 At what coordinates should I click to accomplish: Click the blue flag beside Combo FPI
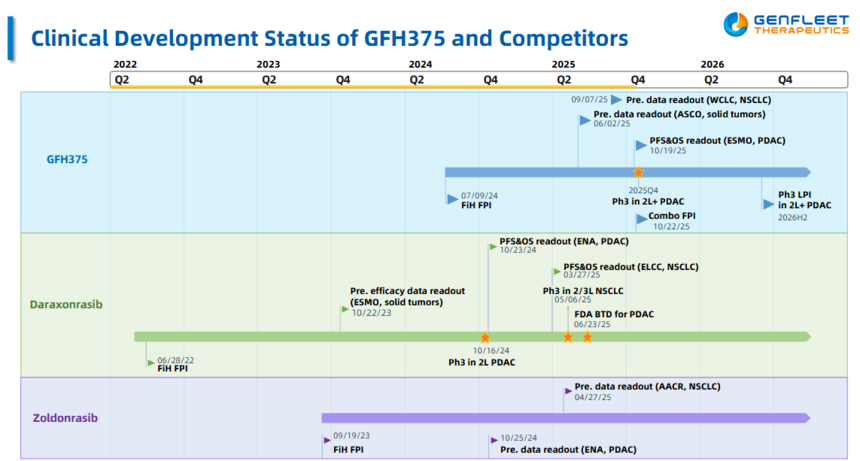click(x=641, y=219)
